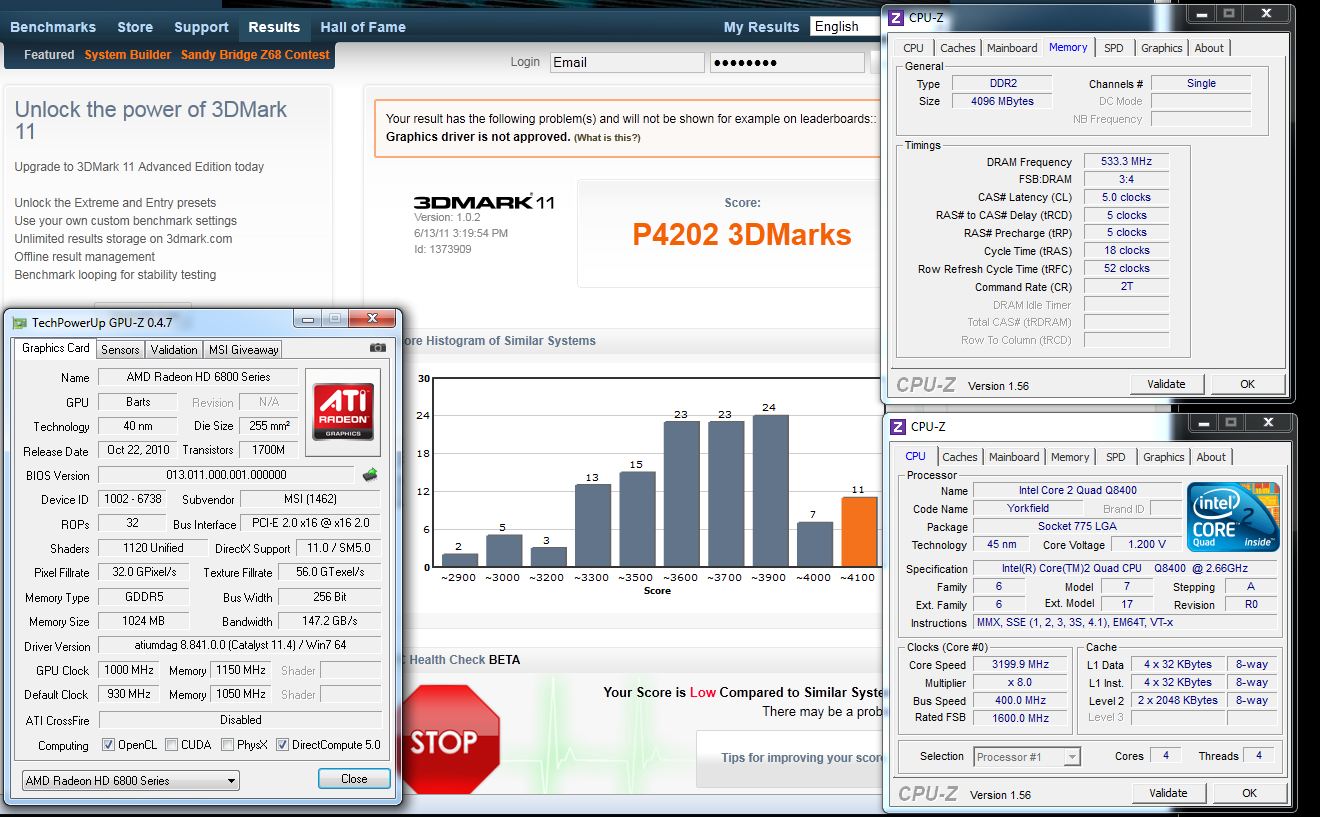Toggle the PhysX checkbox in GPU-Z
The image size is (1320, 817).
(x=228, y=745)
